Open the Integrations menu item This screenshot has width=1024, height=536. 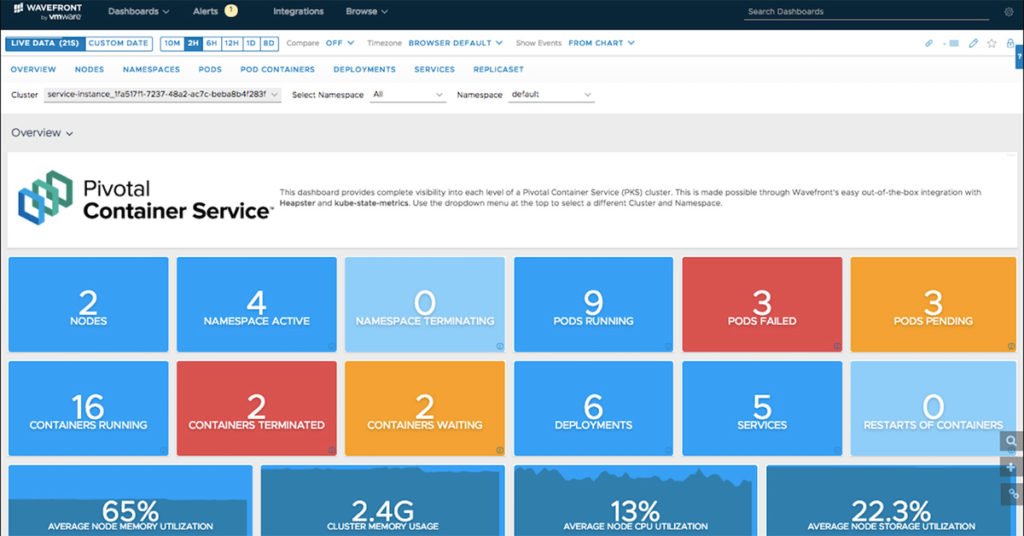(298, 12)
